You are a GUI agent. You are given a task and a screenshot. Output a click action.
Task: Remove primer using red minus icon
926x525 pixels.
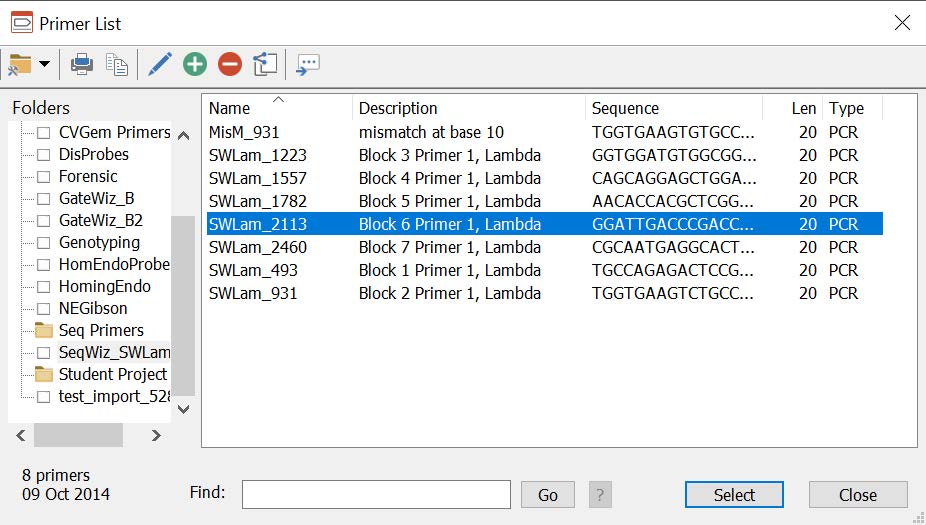click(230, 64)
